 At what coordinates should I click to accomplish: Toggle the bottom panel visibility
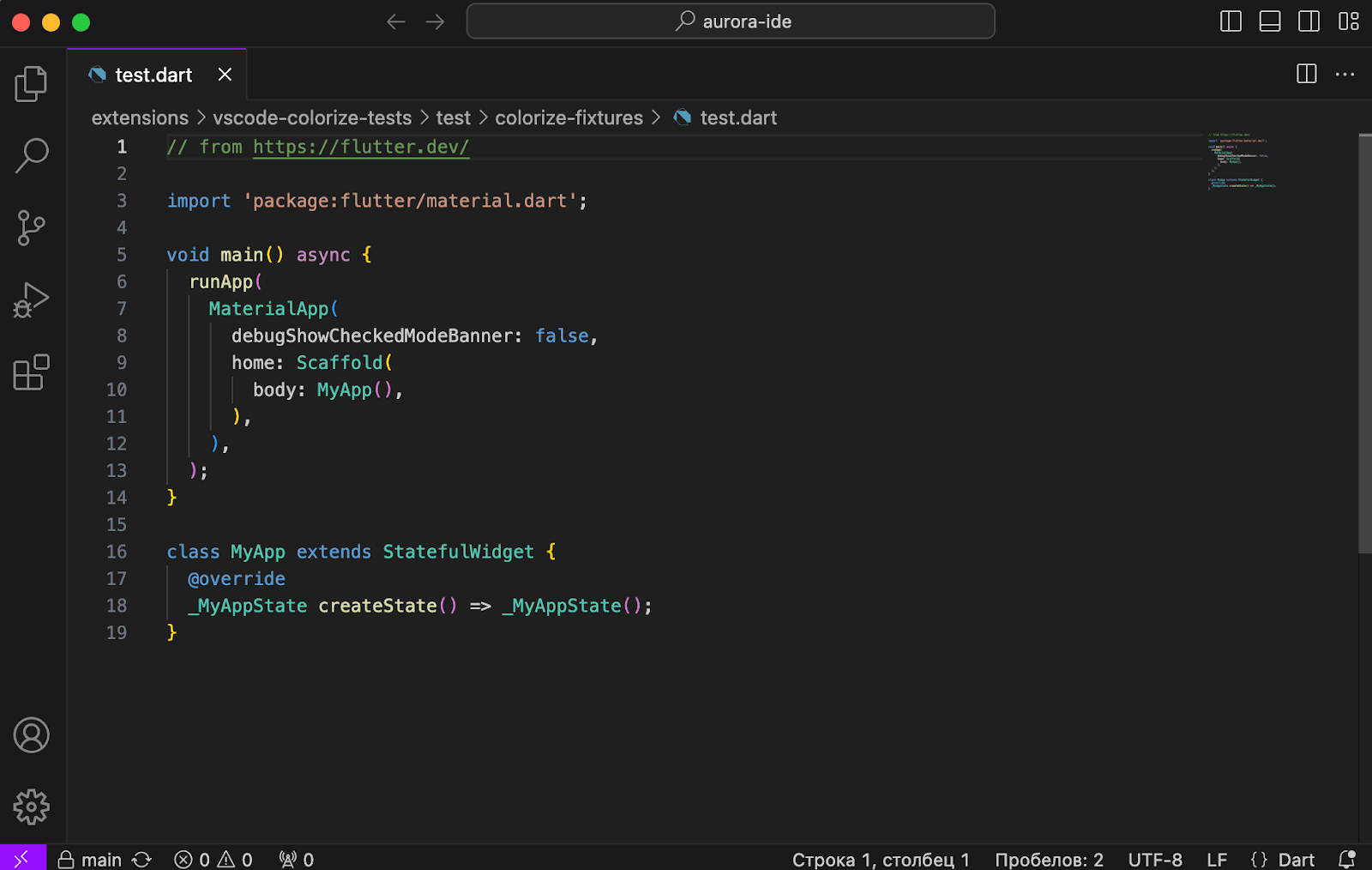1270,21
